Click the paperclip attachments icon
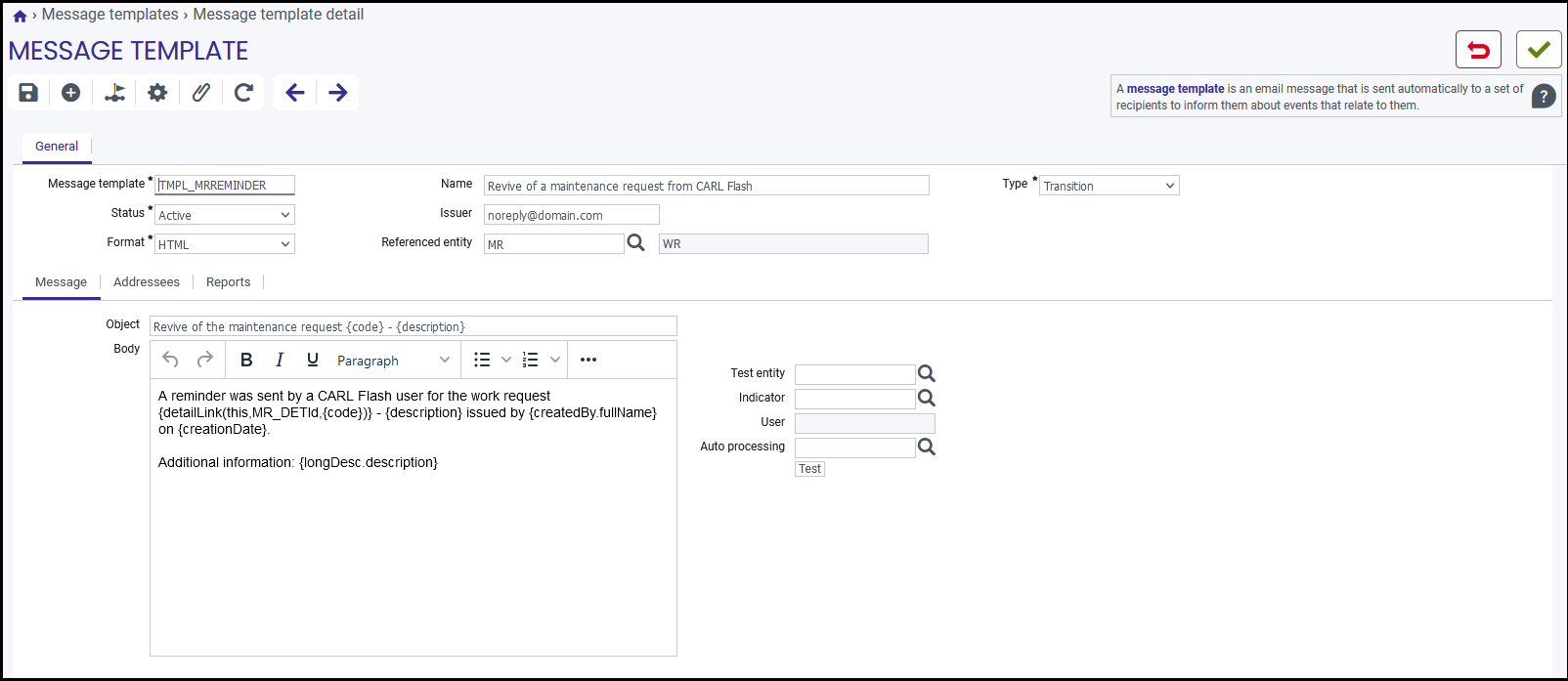This screenshot has height=681, width=1568. point(200,93)
